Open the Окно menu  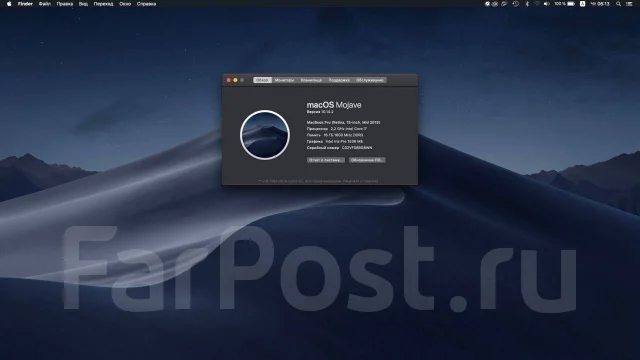[125, 4]
